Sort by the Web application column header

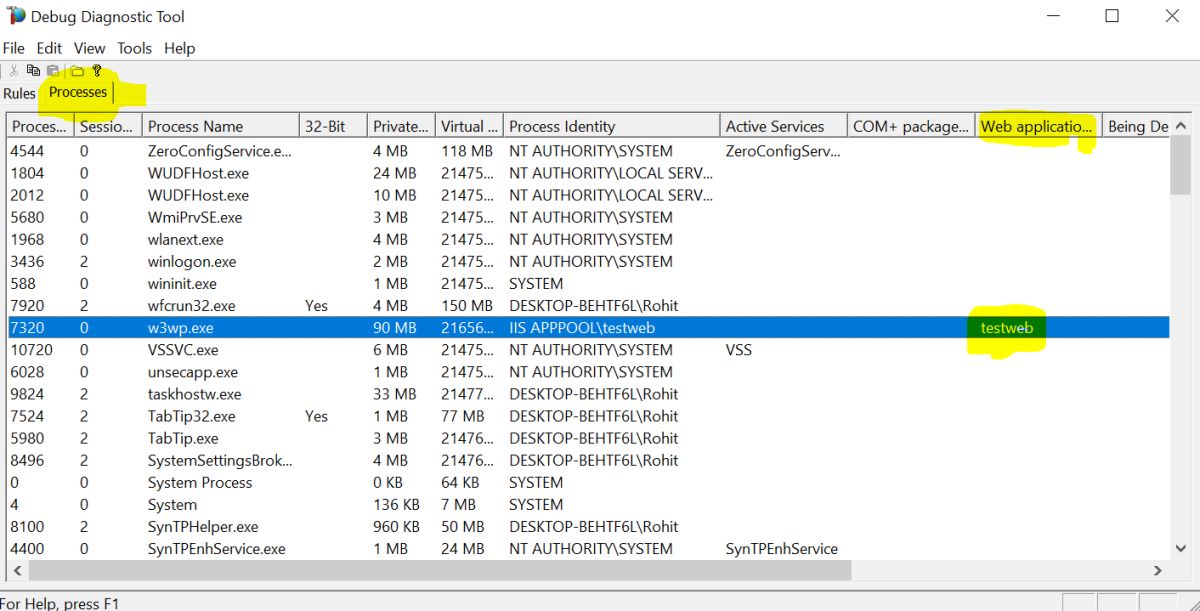point(1038,126)
